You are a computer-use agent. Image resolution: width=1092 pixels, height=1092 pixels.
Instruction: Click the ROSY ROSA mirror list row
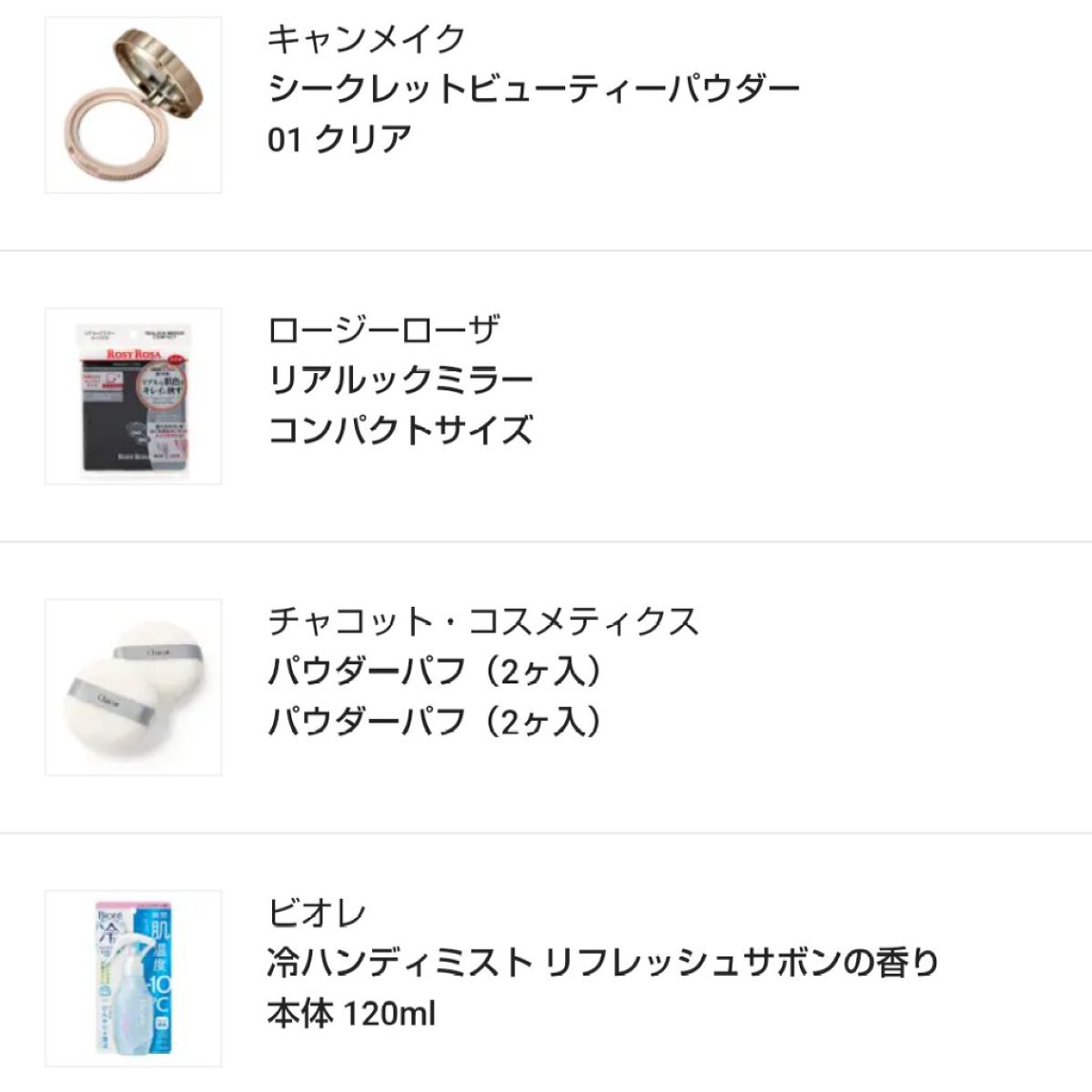pyautogui.click(x=546, y=398)
